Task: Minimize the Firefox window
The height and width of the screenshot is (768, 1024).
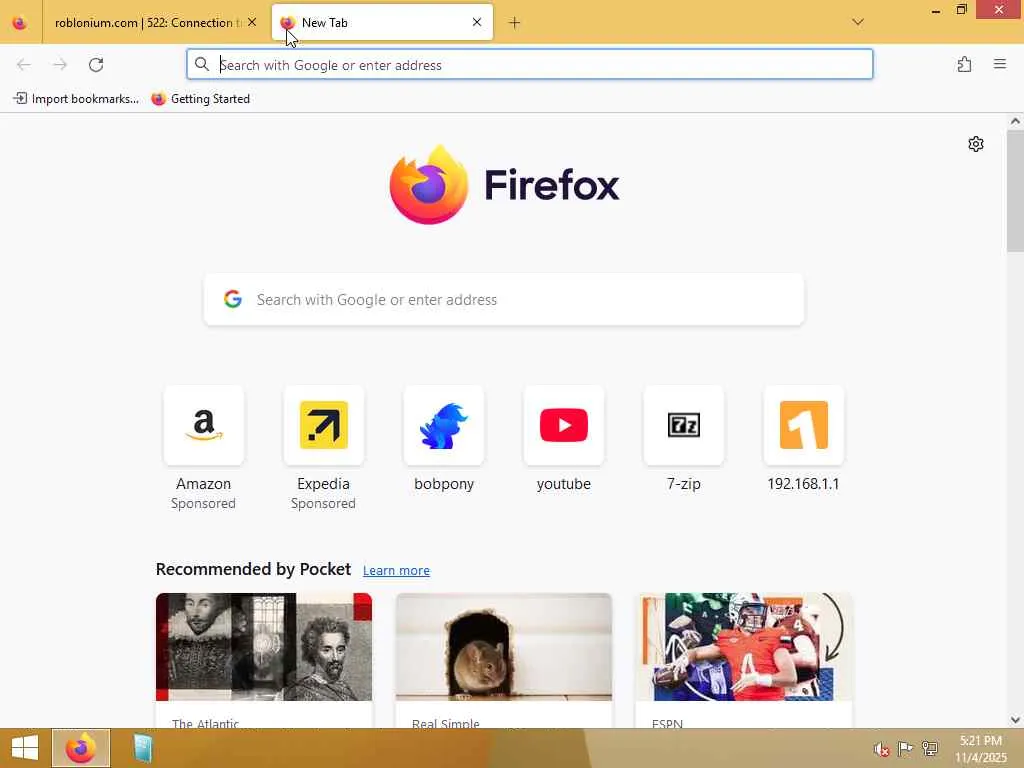Action: click(x=936, y=10)
